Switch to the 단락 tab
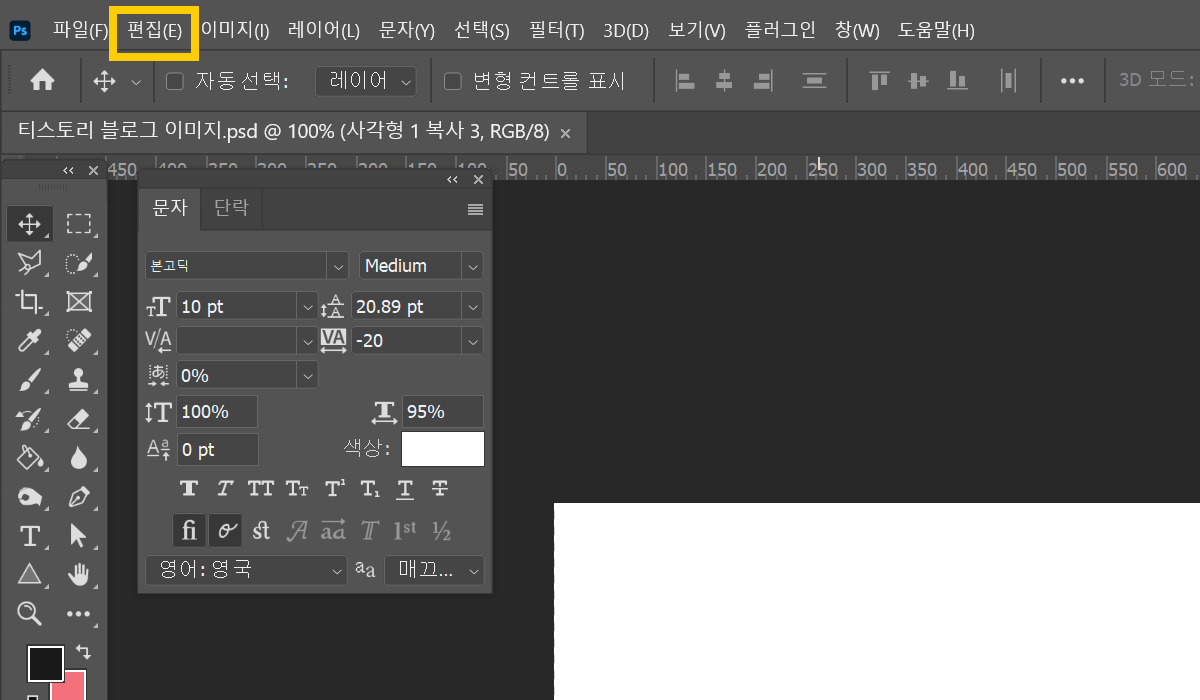The image size is (1200, 700). point(231,208)
